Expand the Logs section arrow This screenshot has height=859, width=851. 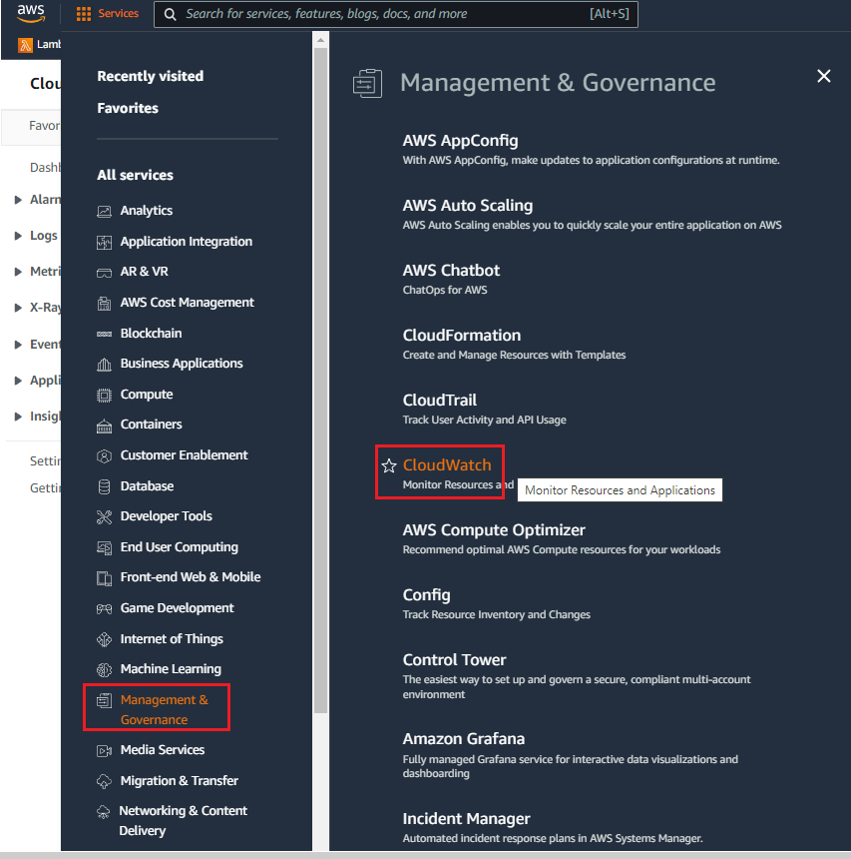(x=18, y=236)
